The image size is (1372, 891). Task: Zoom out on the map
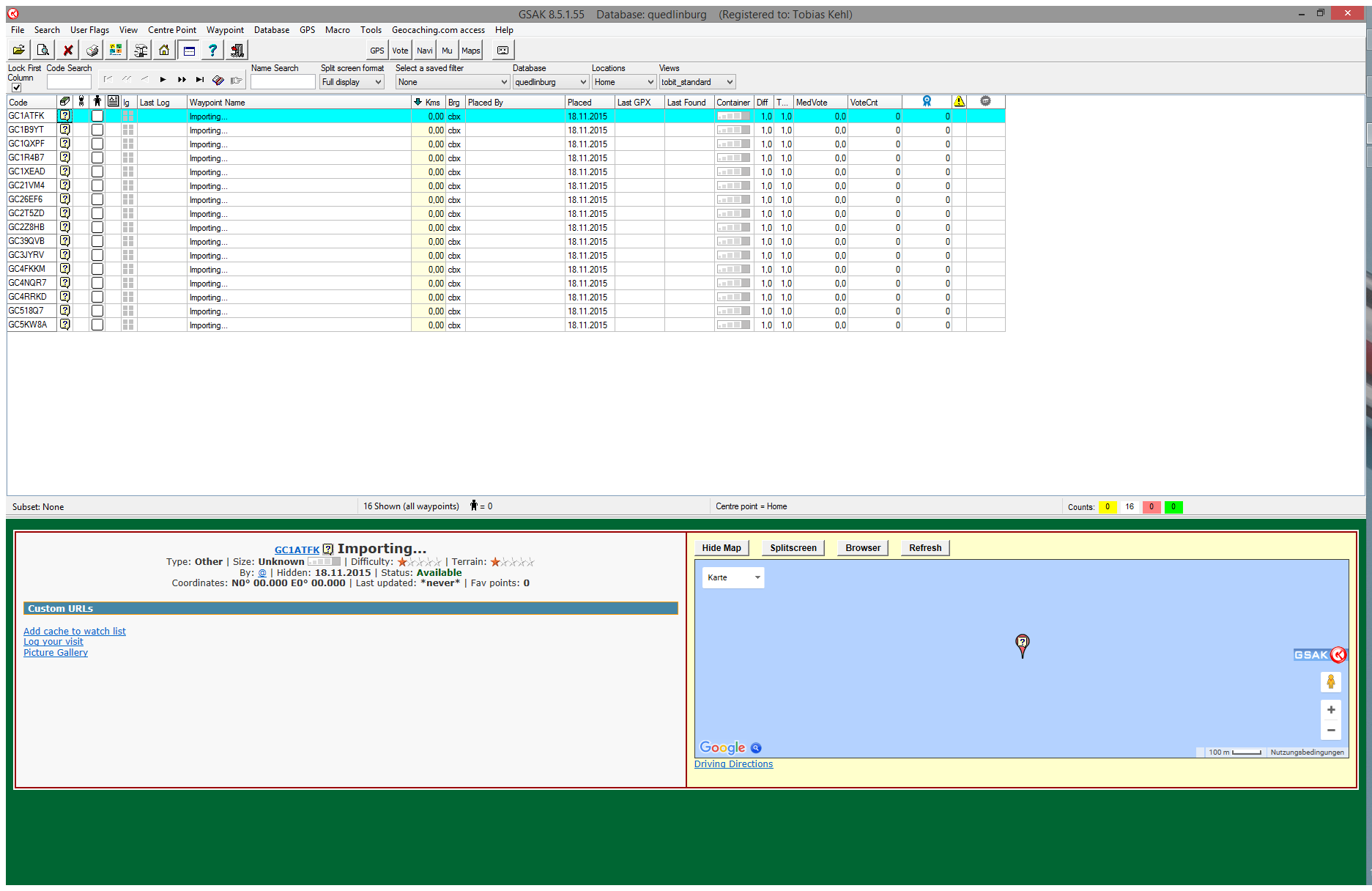point(1331,730)
